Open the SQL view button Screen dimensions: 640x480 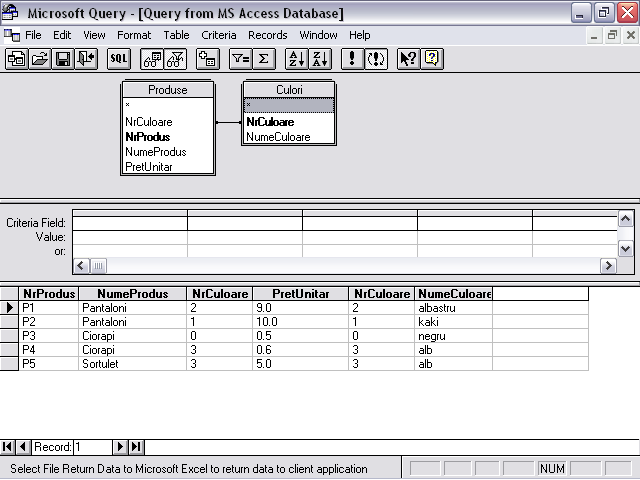[x=119, y=59]
